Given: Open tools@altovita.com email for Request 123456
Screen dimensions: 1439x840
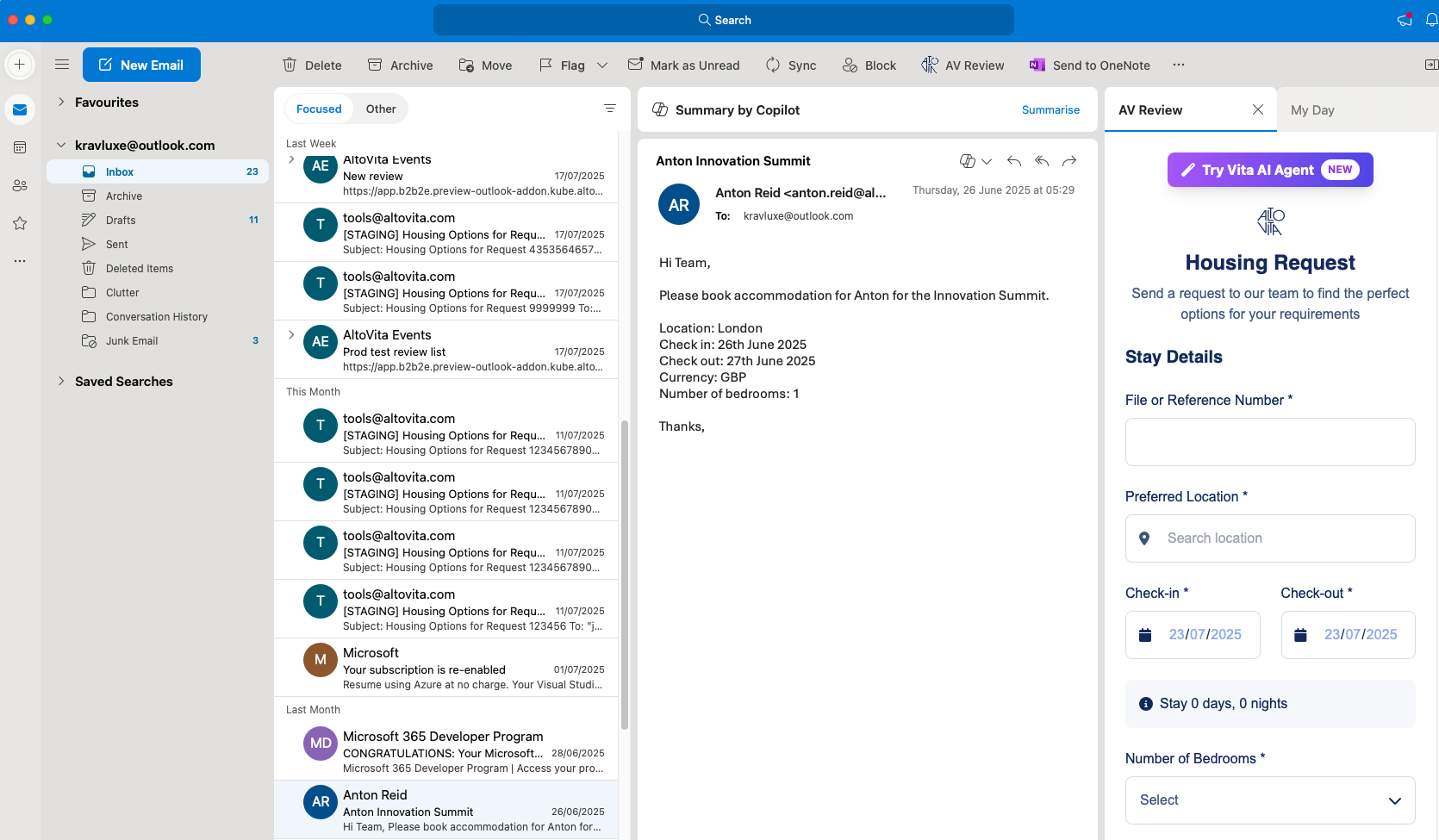Looking at the screenshot, I should click(x=446, y=609).
